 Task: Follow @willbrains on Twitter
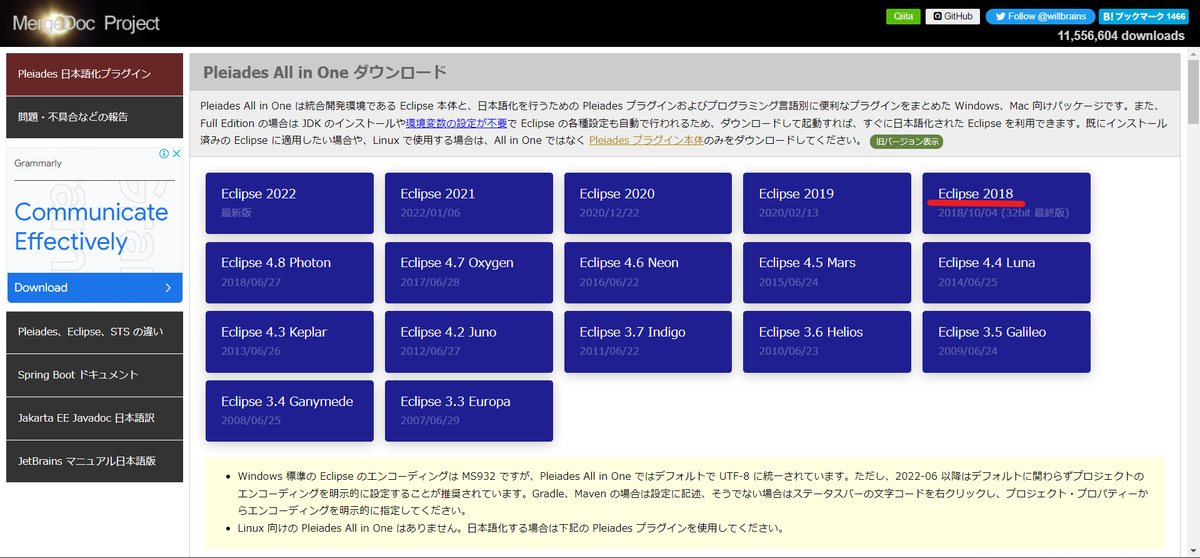[1039, 16]
